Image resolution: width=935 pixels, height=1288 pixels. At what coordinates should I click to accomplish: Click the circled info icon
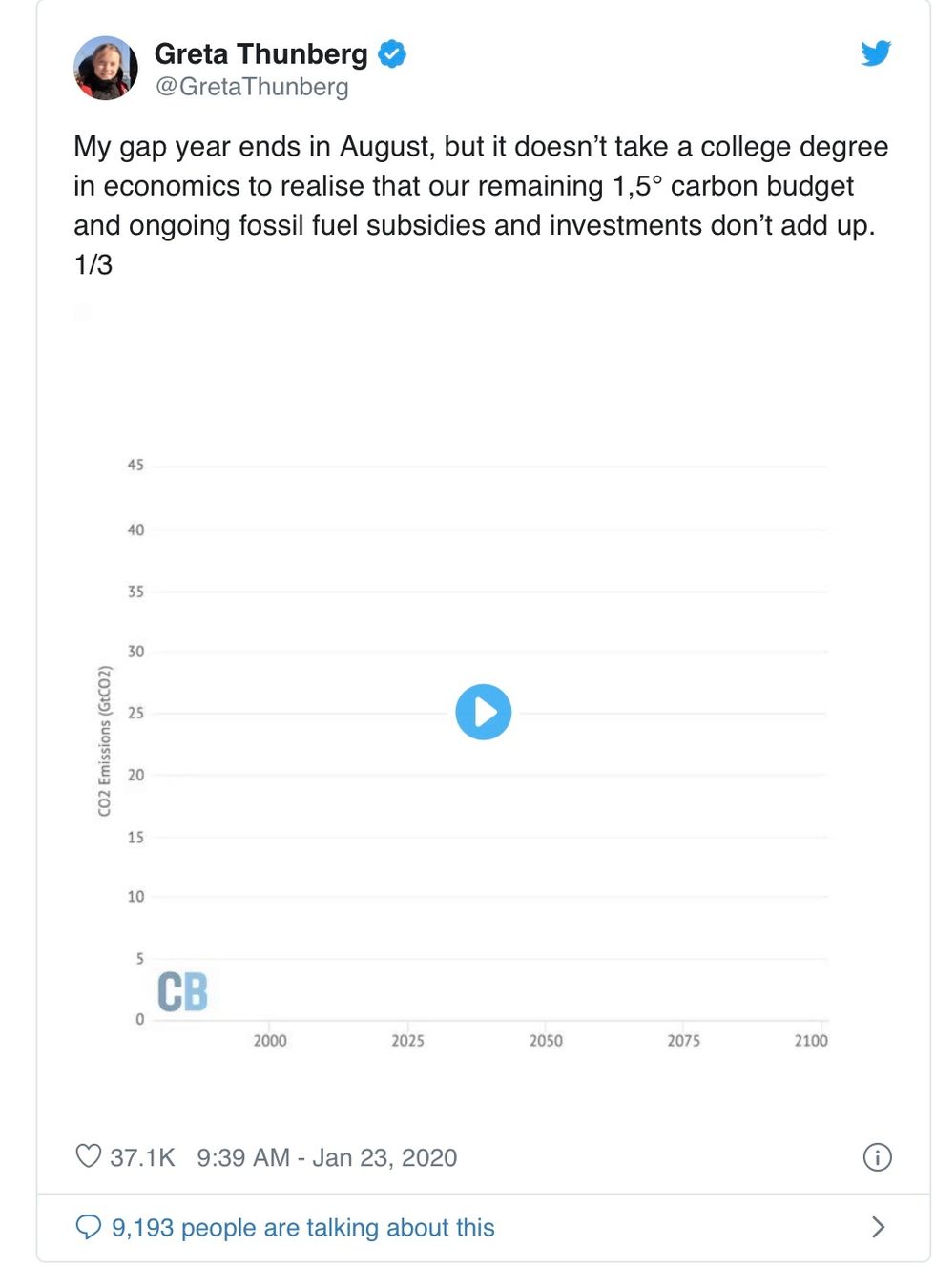(877, 1157)
